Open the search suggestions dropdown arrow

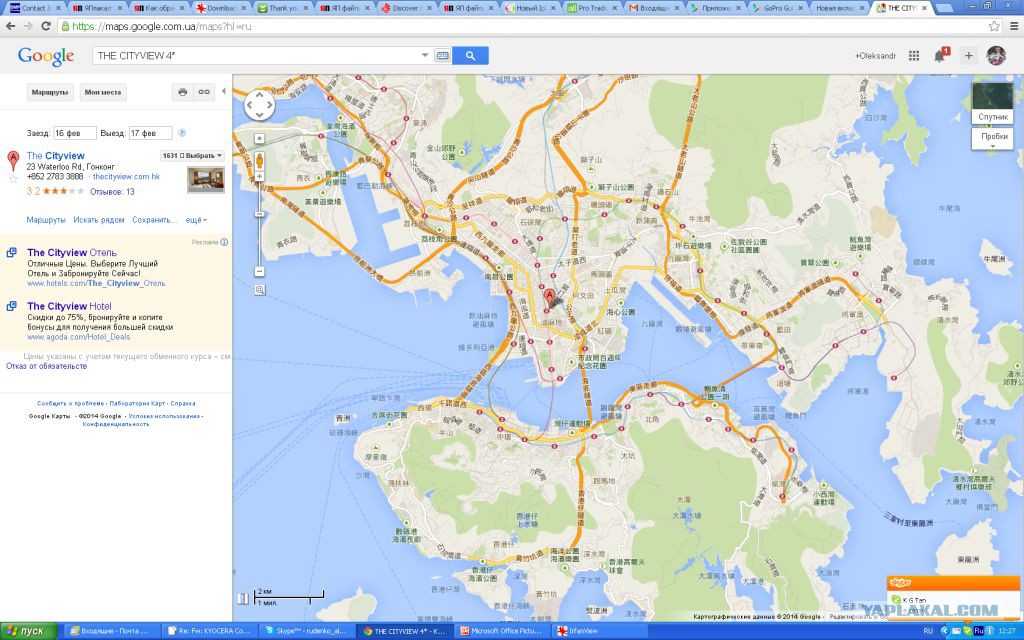tap(424, 56)
